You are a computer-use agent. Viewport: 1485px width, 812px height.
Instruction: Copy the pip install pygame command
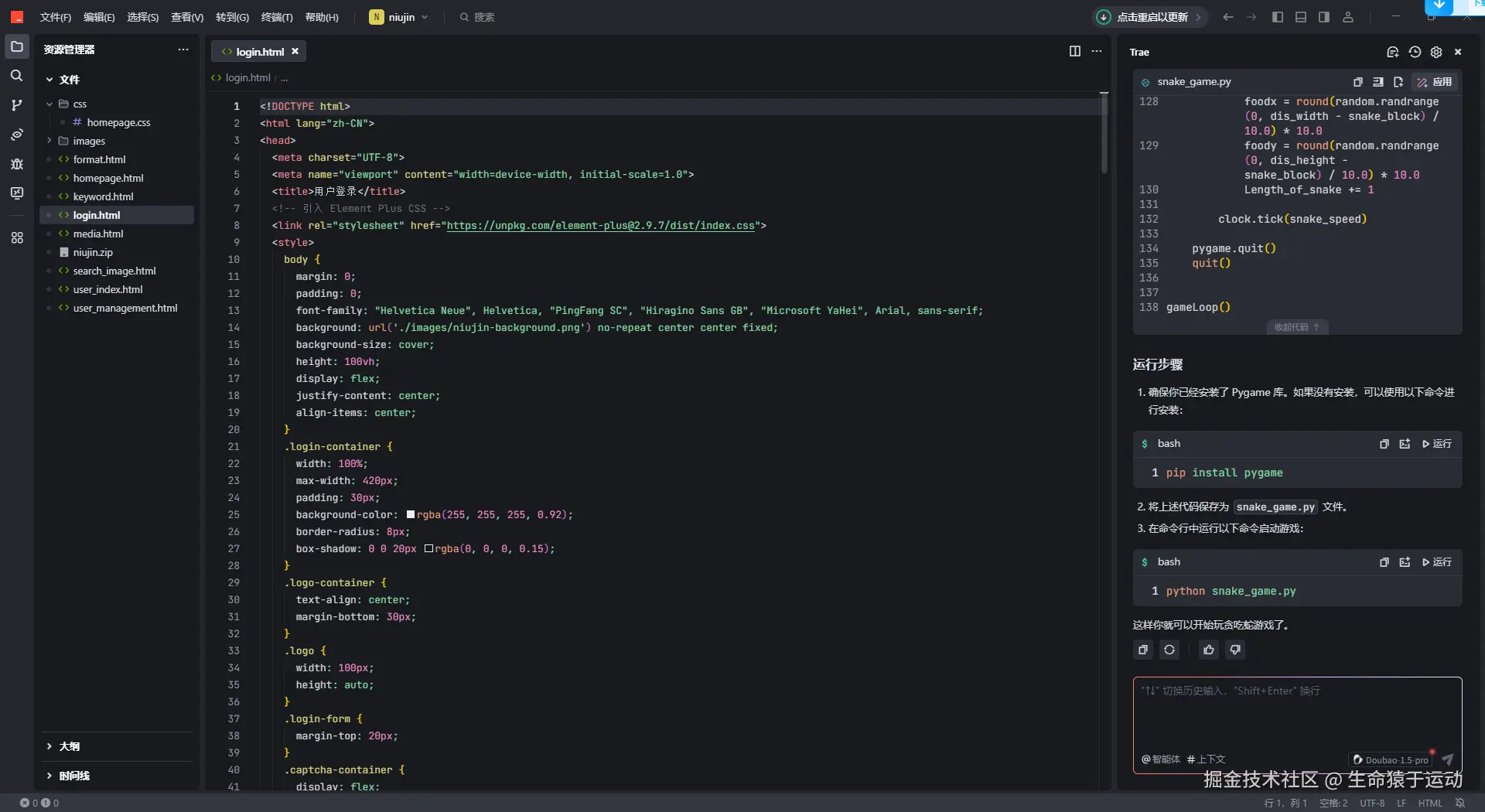(1384, 444)
